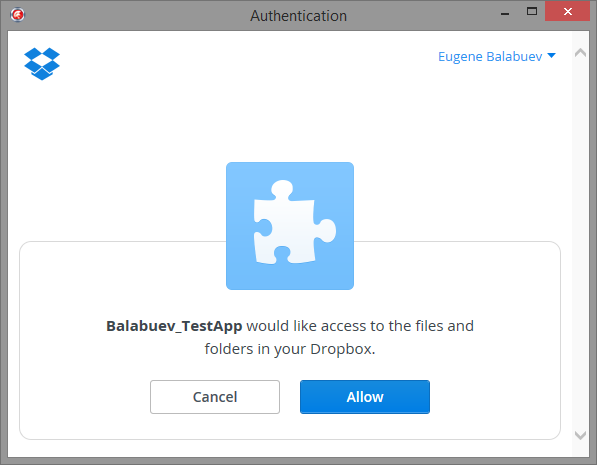This screenshot has height=465, width=597.
Task: Click the Authentication title text
Action: coord(298,16)
